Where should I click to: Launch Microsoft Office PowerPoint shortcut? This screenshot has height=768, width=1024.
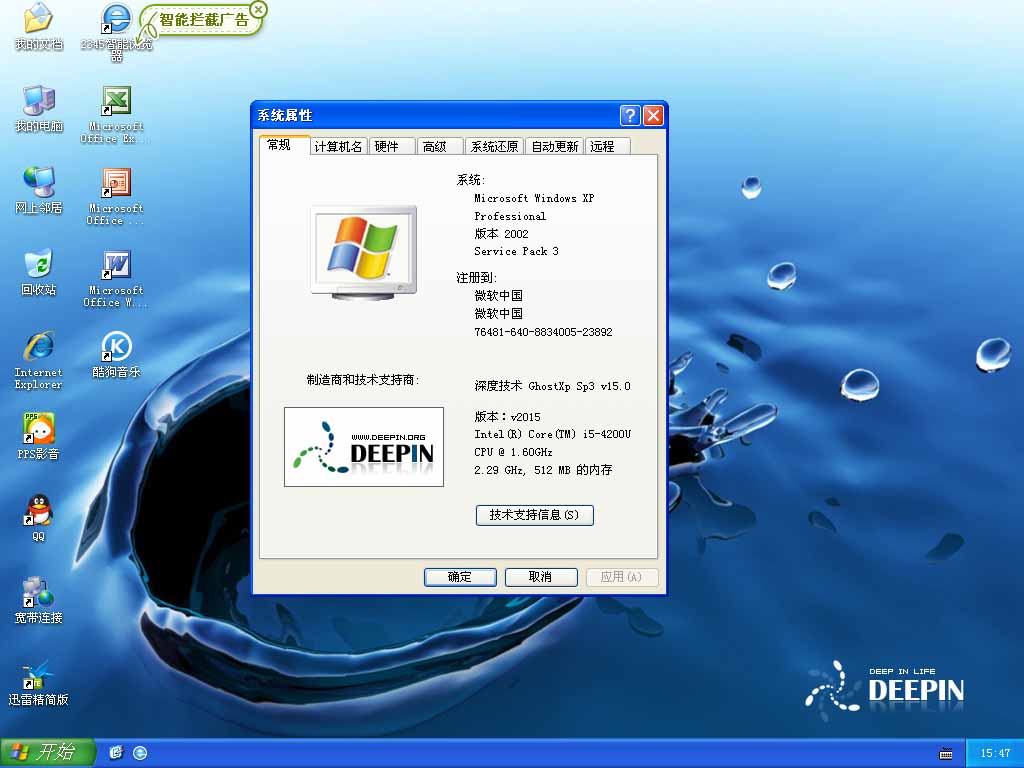click(x=116, y=197)
